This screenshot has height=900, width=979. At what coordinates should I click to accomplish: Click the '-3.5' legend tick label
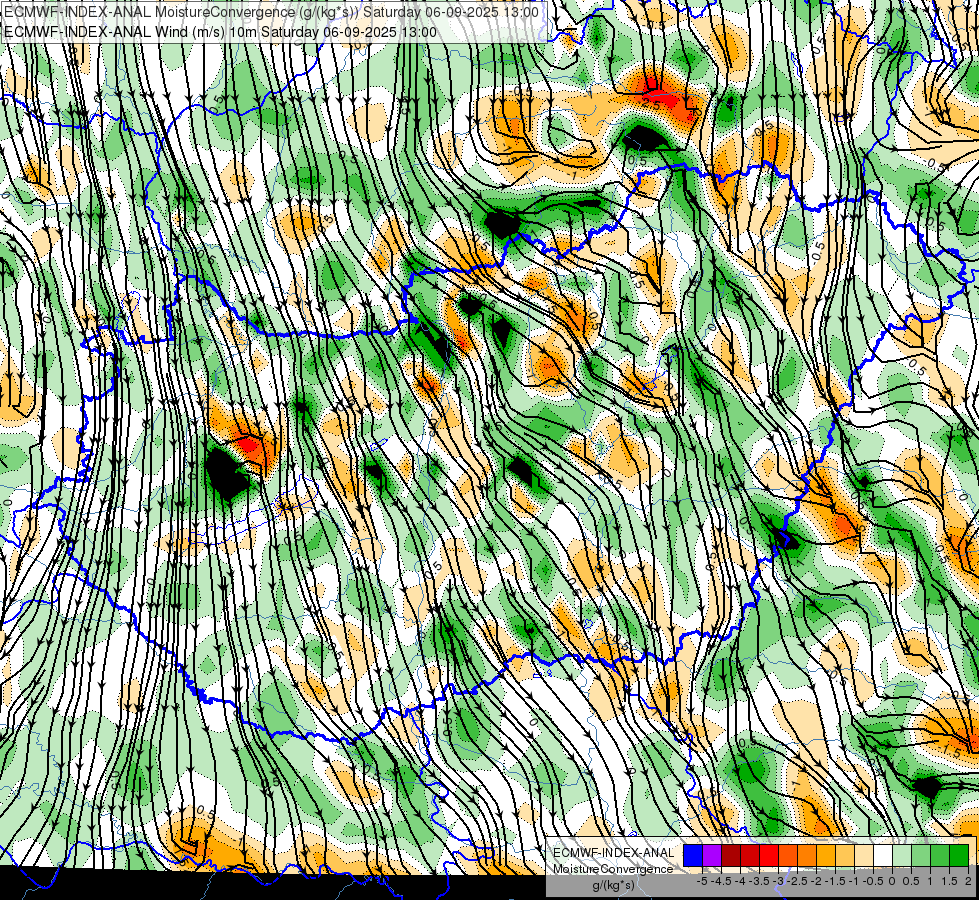tap(759, 881)
